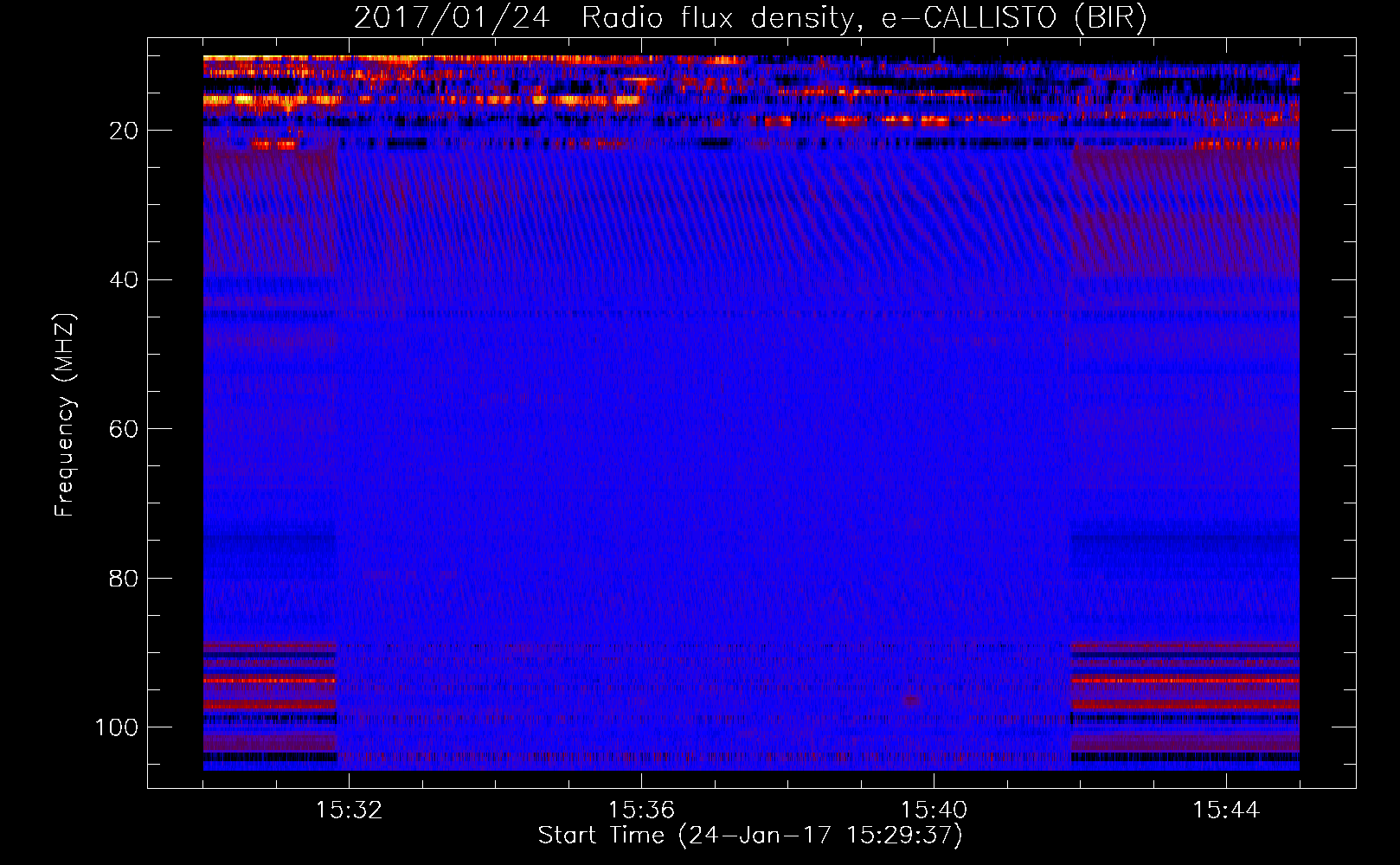Click the "Frequency (MHZ)" axis label

click(x=65, y=415)
